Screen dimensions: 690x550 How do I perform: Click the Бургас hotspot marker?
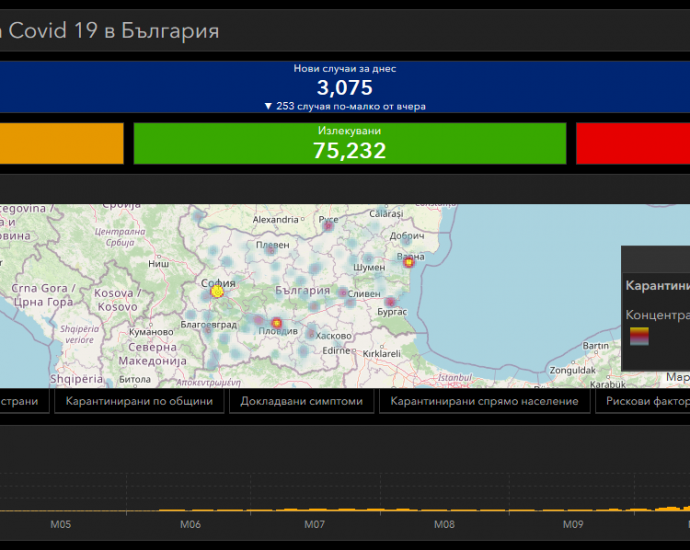pos(390,302)
